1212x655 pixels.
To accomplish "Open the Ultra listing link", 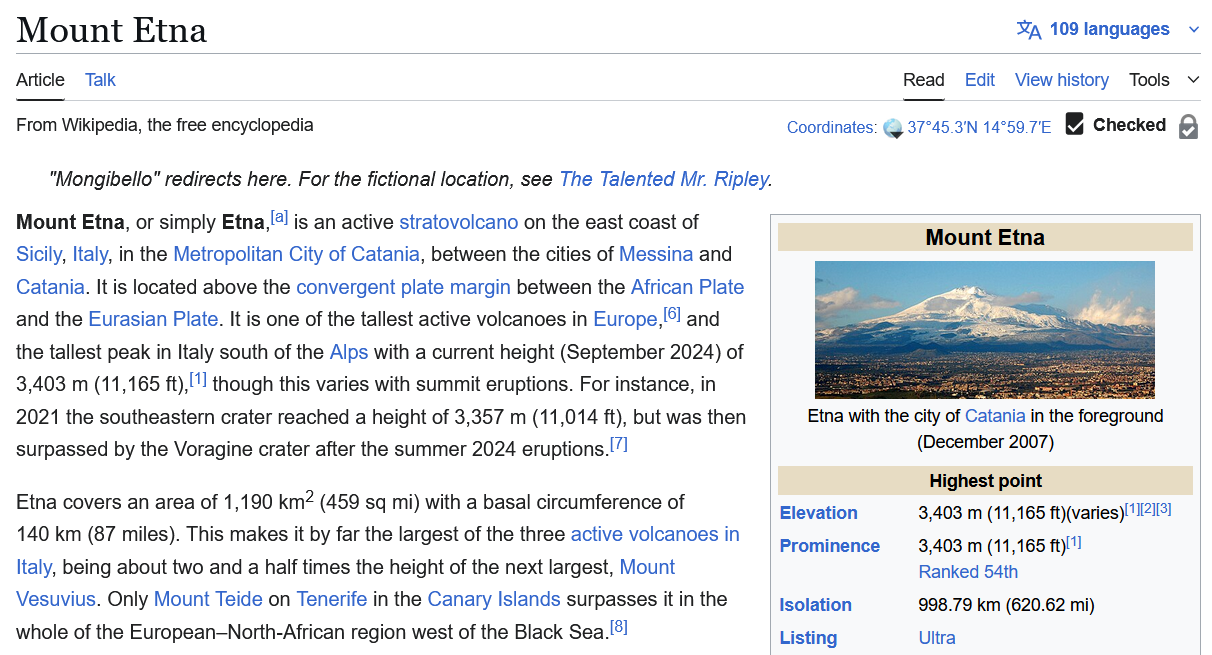I will pos(937,638).
